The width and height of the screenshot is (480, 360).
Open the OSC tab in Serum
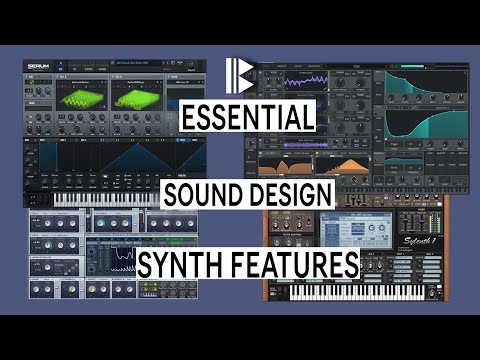pyautogui.click(x=61, y=69)
